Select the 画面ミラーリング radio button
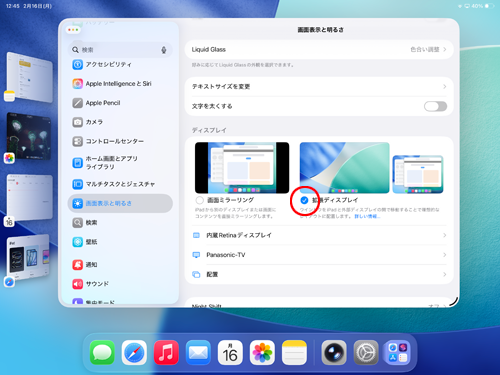The width and height of the screenshot is (500, 375). pyautogui.click(x=199, y=200)
